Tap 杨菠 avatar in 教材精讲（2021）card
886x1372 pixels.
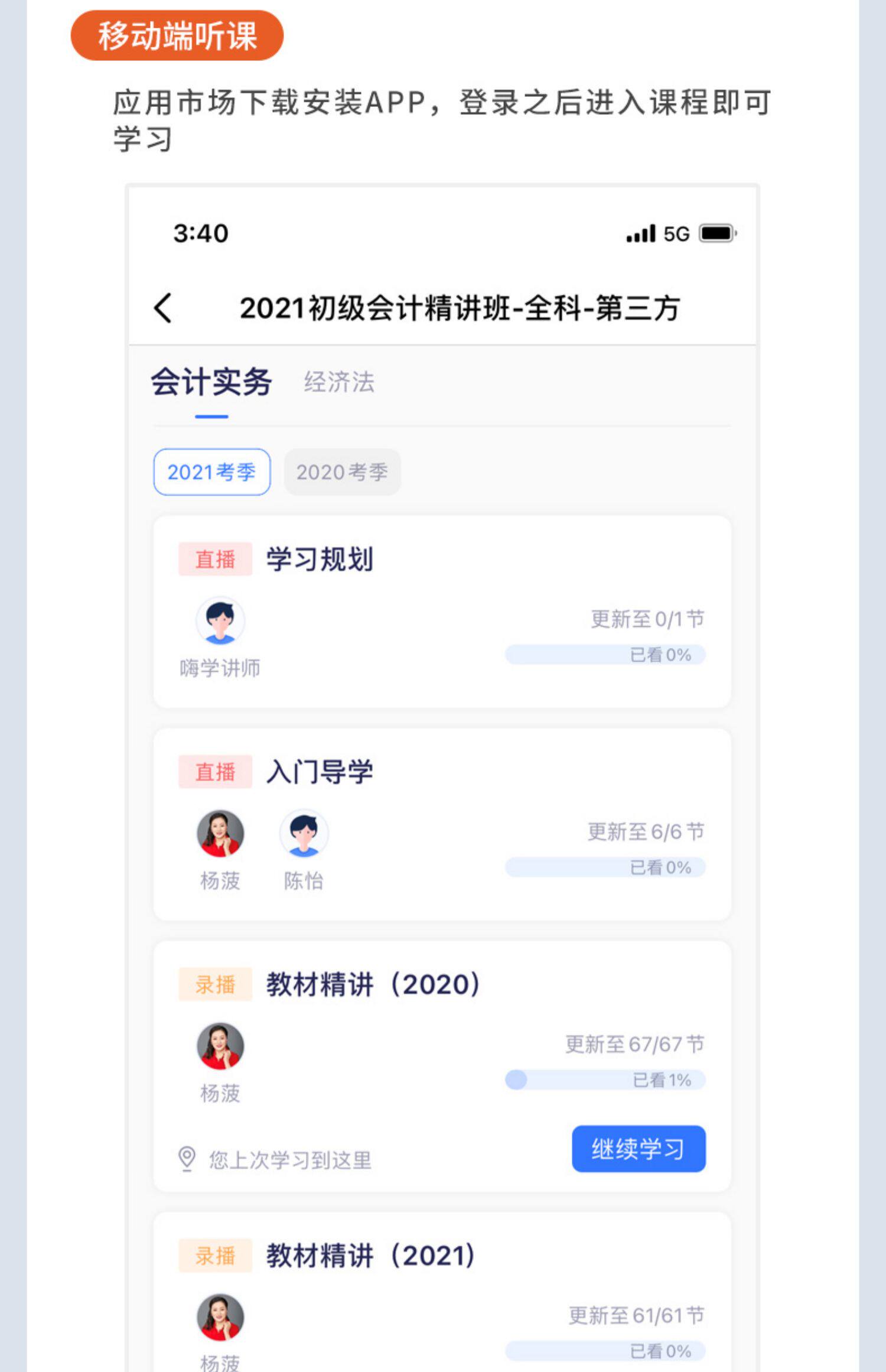[x=220, y=1317]
